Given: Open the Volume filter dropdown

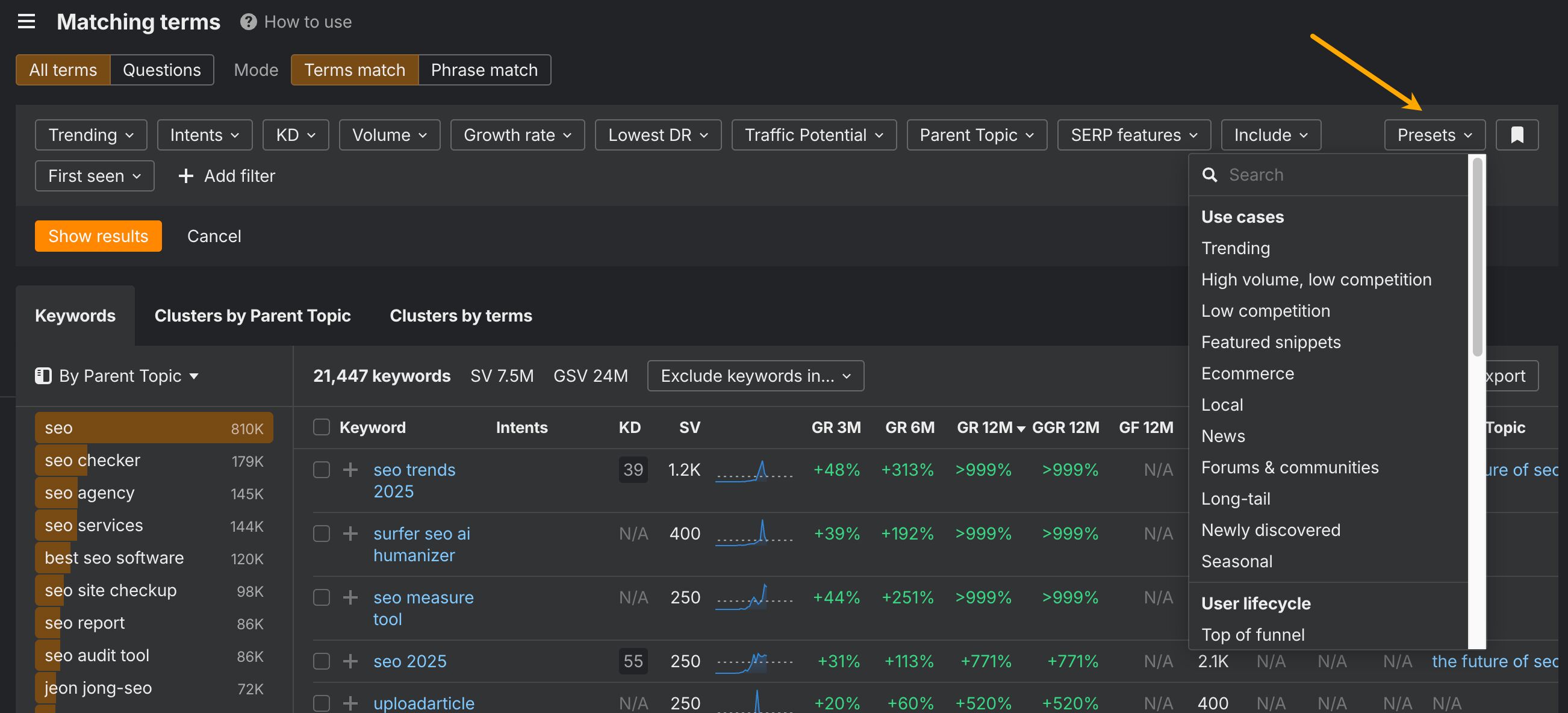Looking at the screenshot, I should click(389, 134).
